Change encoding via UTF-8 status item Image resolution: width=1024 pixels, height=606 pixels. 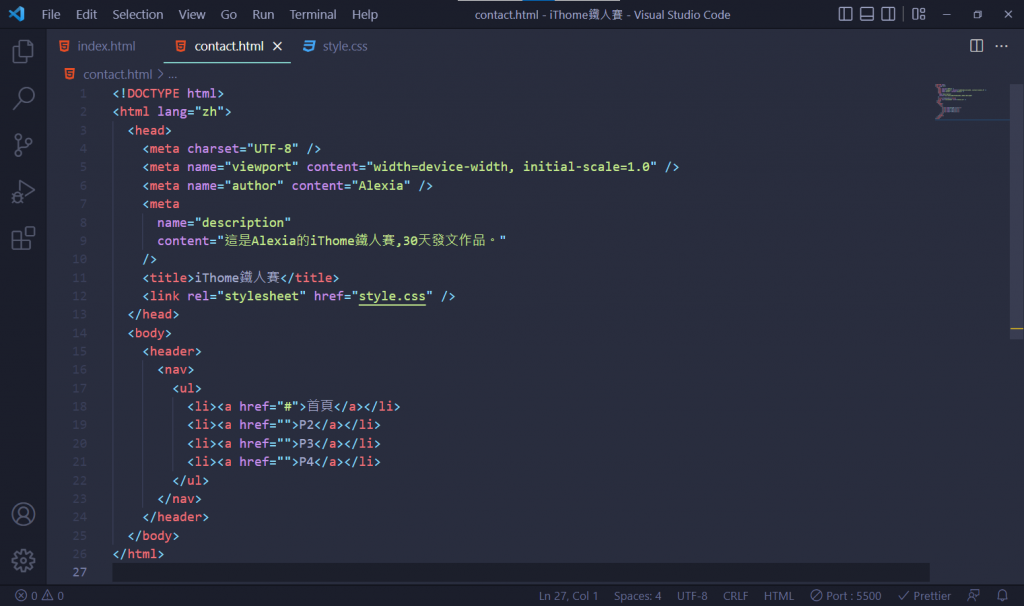[x=692, y=596]
